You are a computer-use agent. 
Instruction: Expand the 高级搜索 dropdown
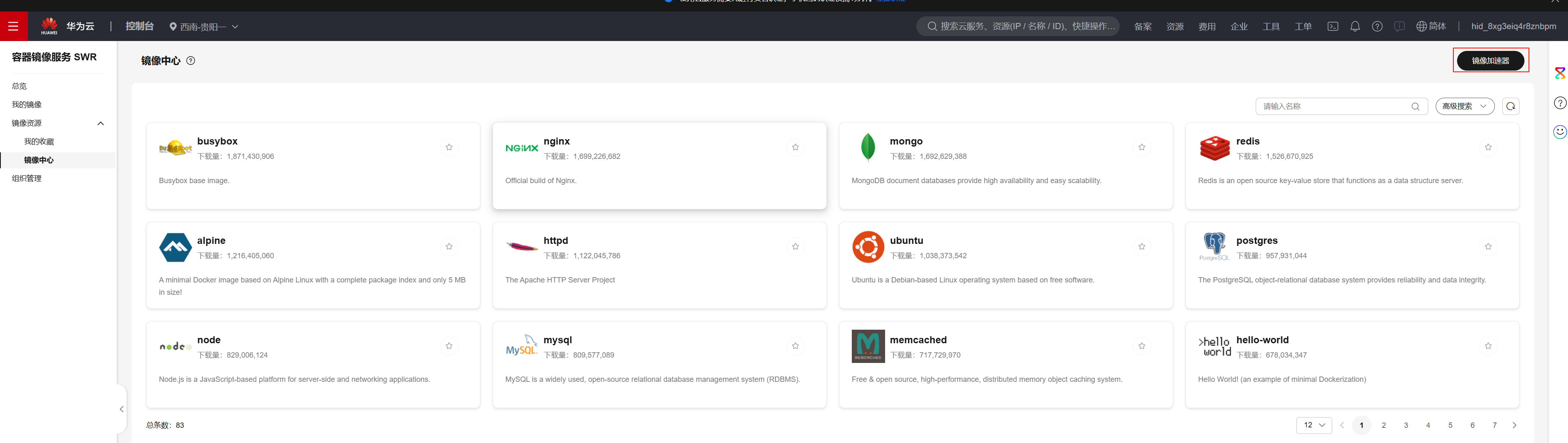click(x=1464, y=106)
